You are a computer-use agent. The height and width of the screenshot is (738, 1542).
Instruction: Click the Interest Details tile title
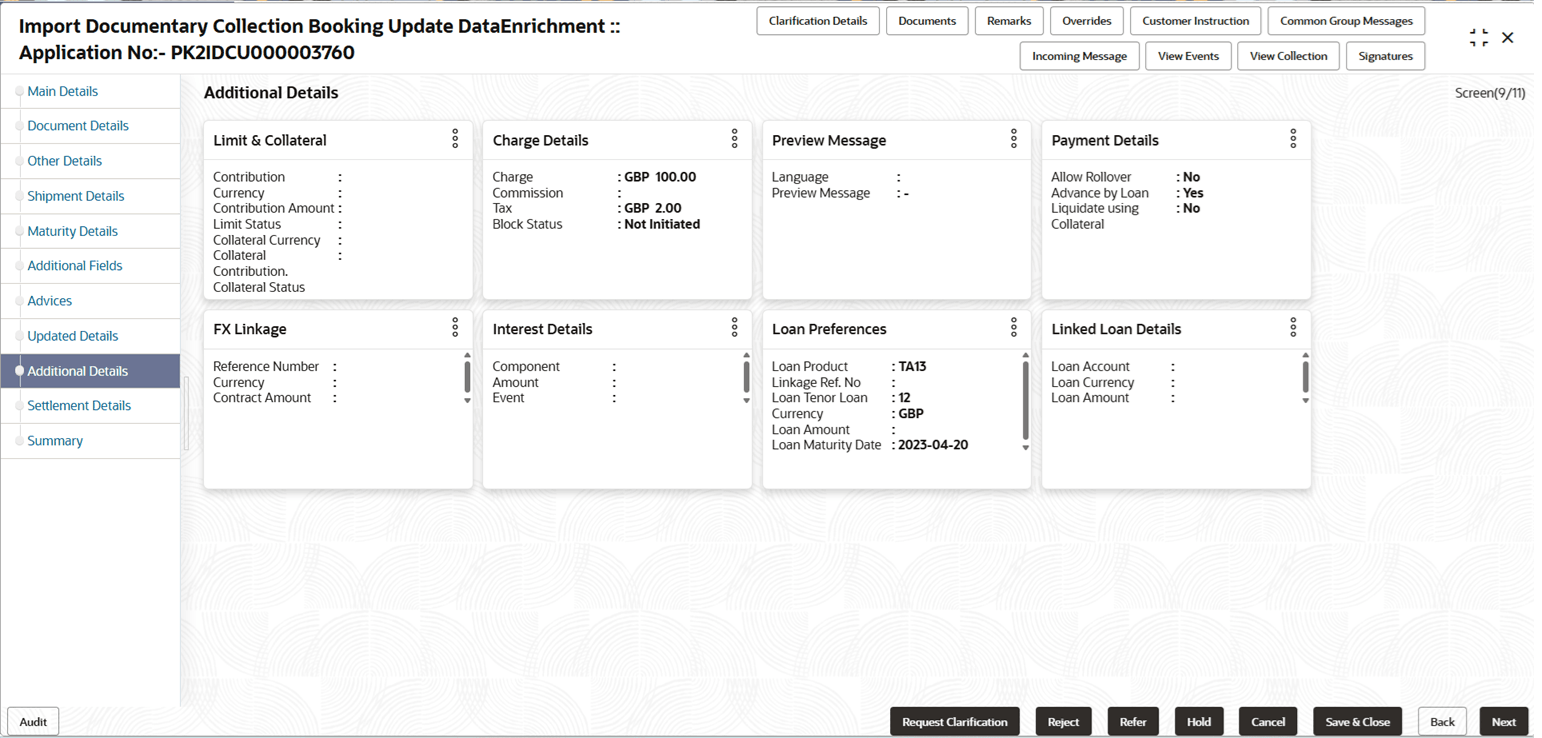tap(542, 330)
